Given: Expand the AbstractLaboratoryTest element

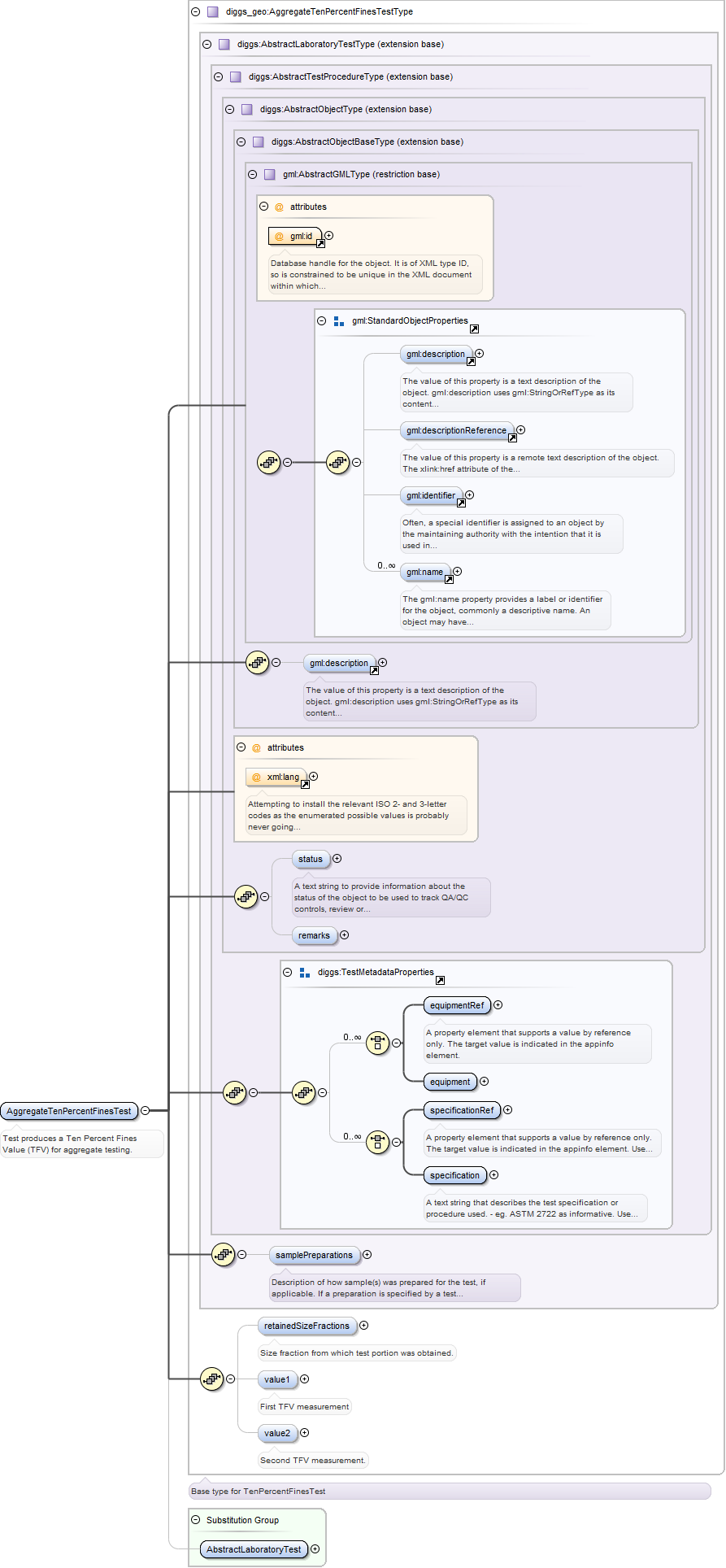Looking at the screenshot, I should 315,1549.
